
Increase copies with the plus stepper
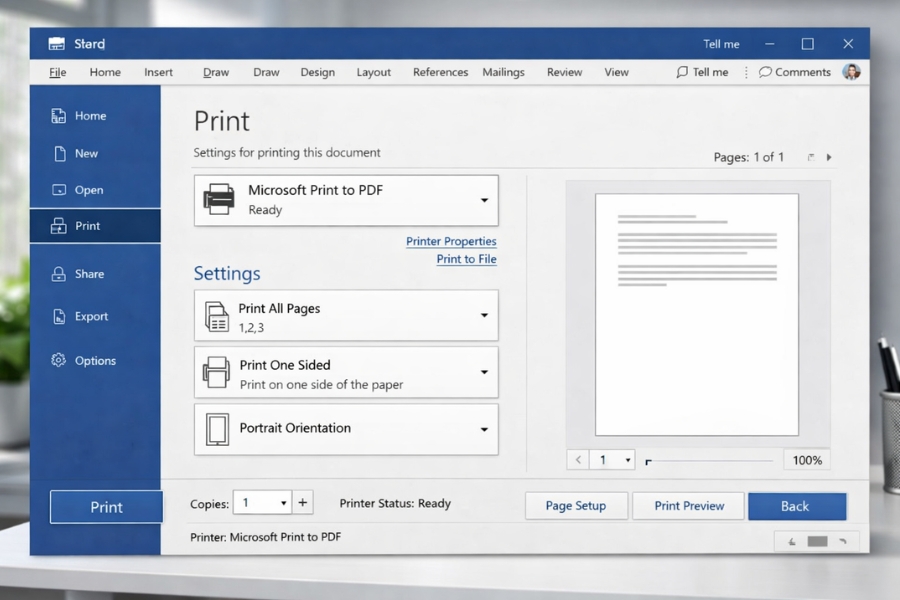click(302, 502)
